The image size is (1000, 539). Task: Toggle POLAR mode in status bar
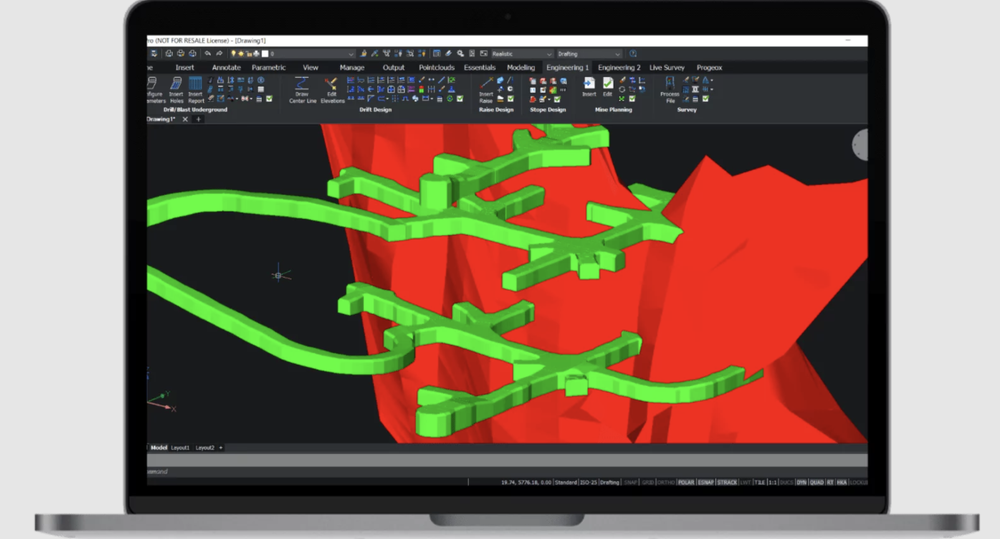[686, 482]
